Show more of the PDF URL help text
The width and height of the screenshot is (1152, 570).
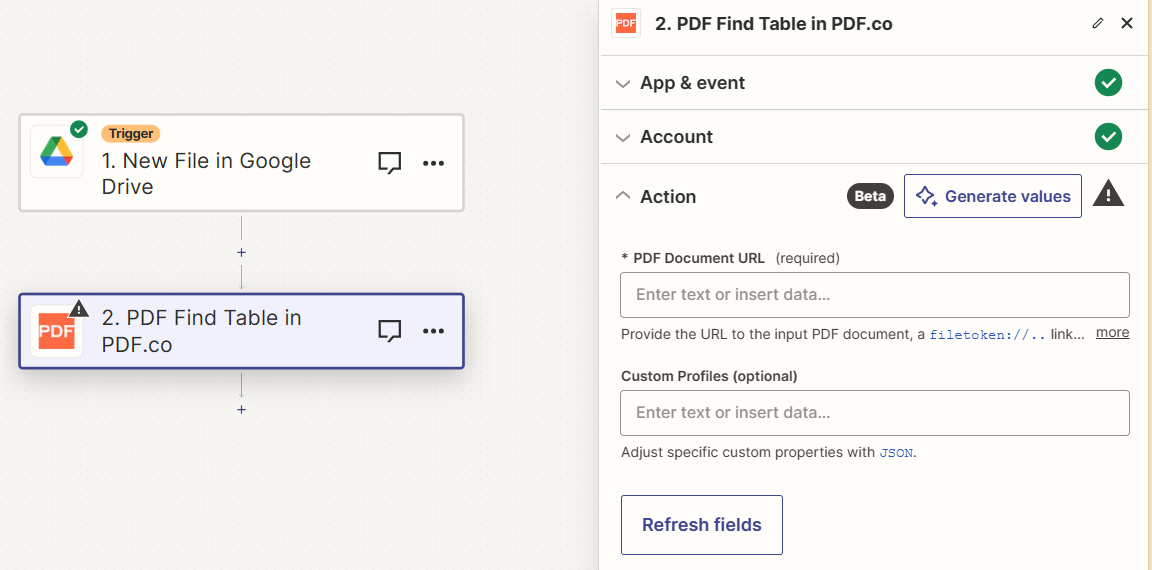1112,333
